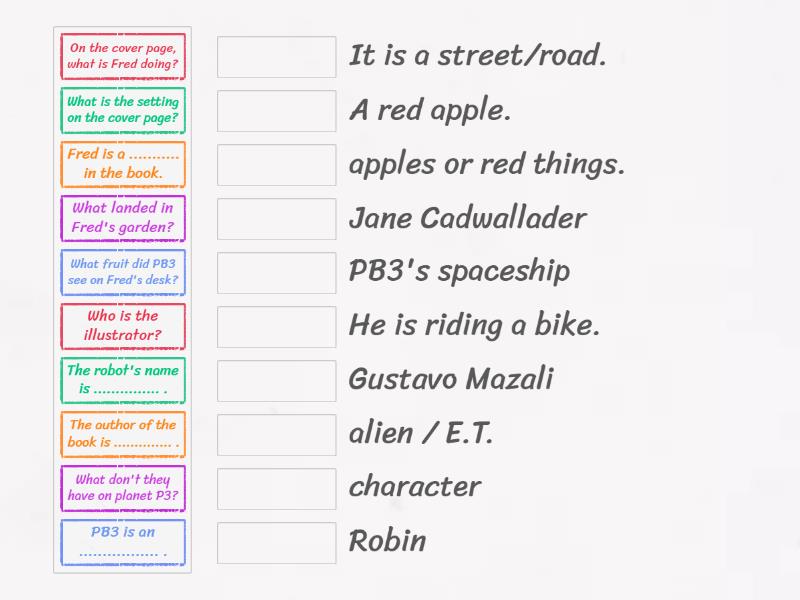Click the empty answer slot beside 'Robin'
Image resolution: width=800 pixels, height=600 pixels.
(x=275, y=542)
